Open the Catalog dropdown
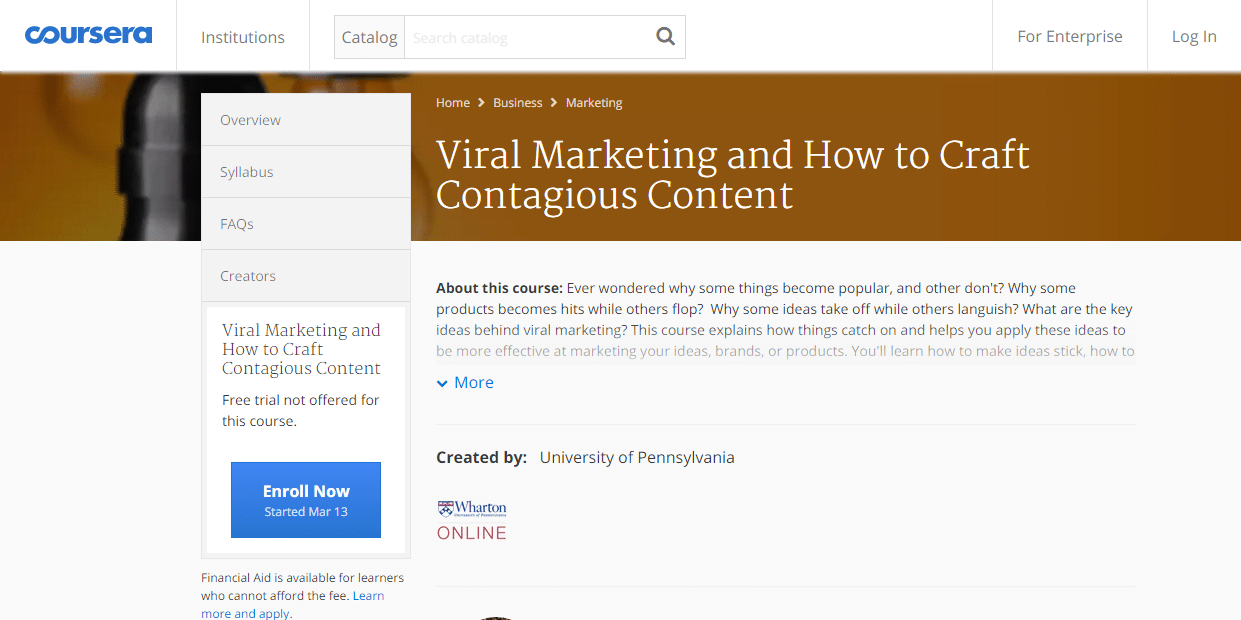This screenshot has height=620, width=1241. 369,37
